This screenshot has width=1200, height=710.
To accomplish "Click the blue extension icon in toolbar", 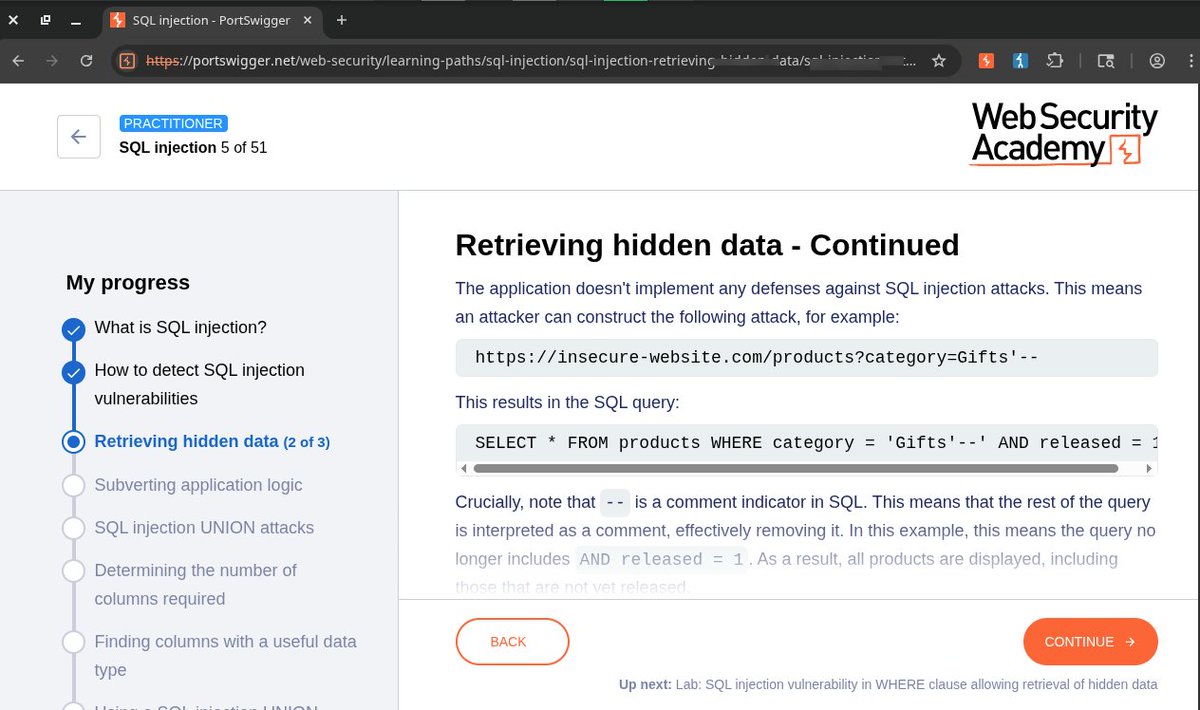I will [x=1020, y=61].
